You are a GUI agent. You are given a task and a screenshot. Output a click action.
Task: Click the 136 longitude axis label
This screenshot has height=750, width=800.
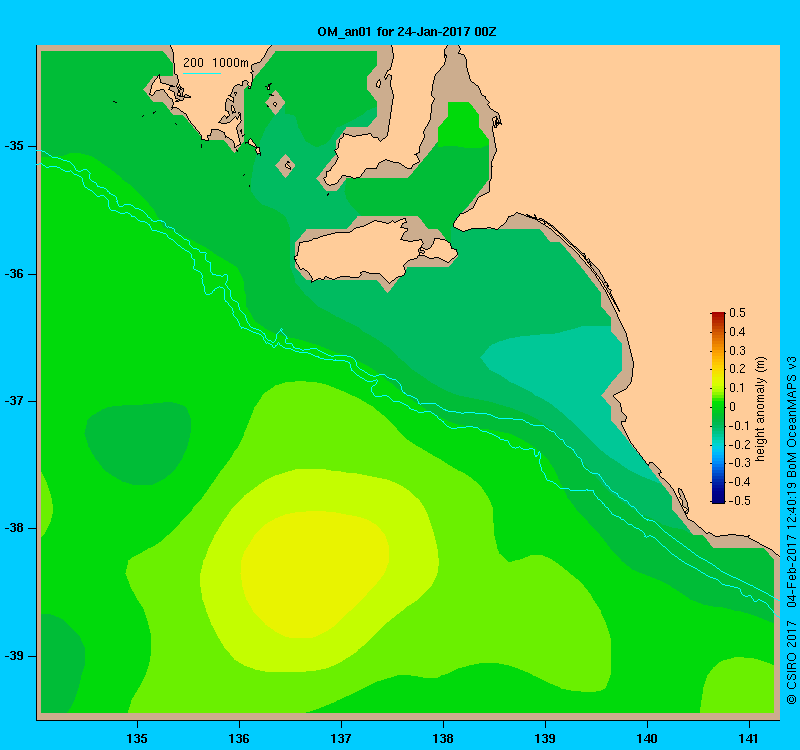(239, 738)
